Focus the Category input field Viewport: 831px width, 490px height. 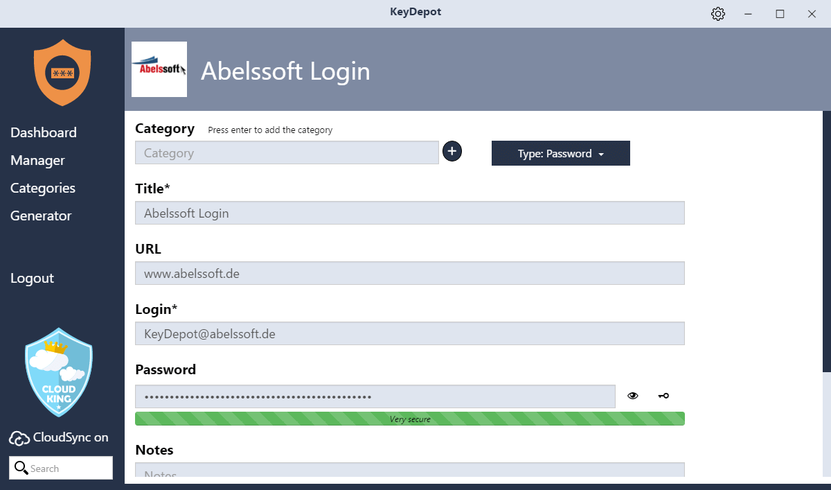coord(287,153)
